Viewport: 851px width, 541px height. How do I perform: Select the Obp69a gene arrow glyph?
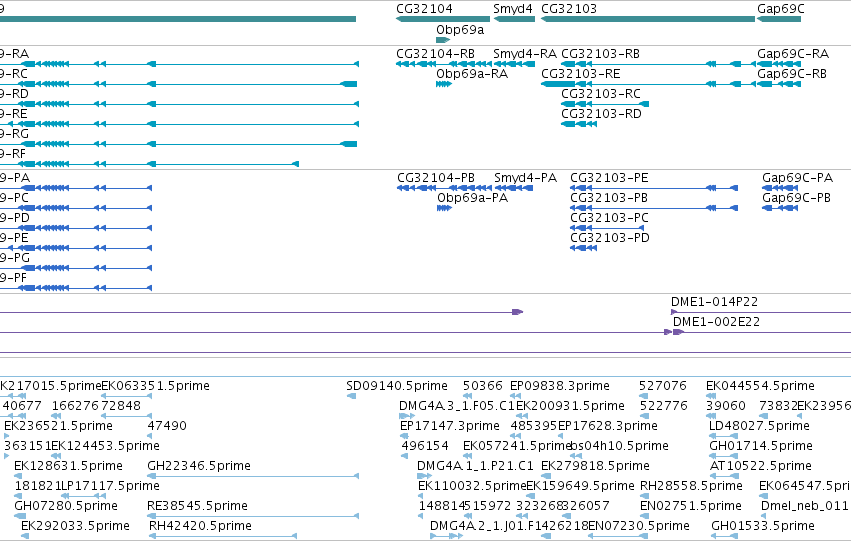tap(443, 40)
